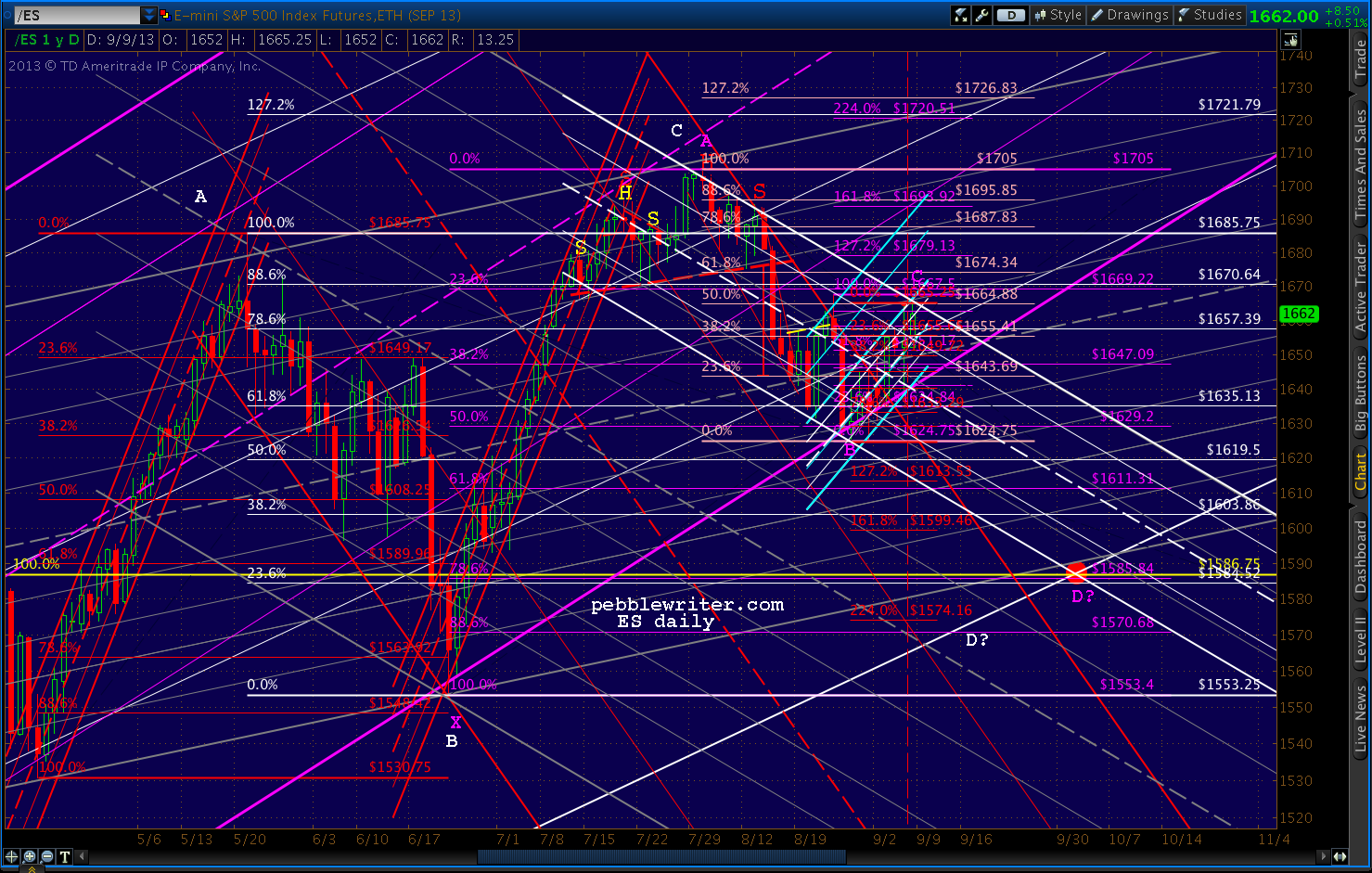Viewport: 1372px width, 873px height.
Task: Click the symbol link color icon
Action: tap(165, 15)
